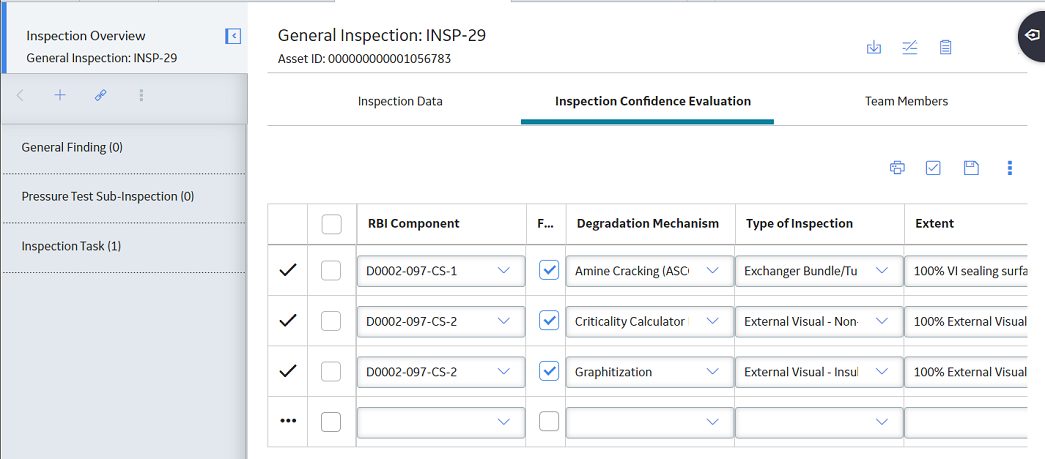Click the link chain icon
Viewport: 1045px width, 459px height.
pyautogui.click(x=101, y=95)
